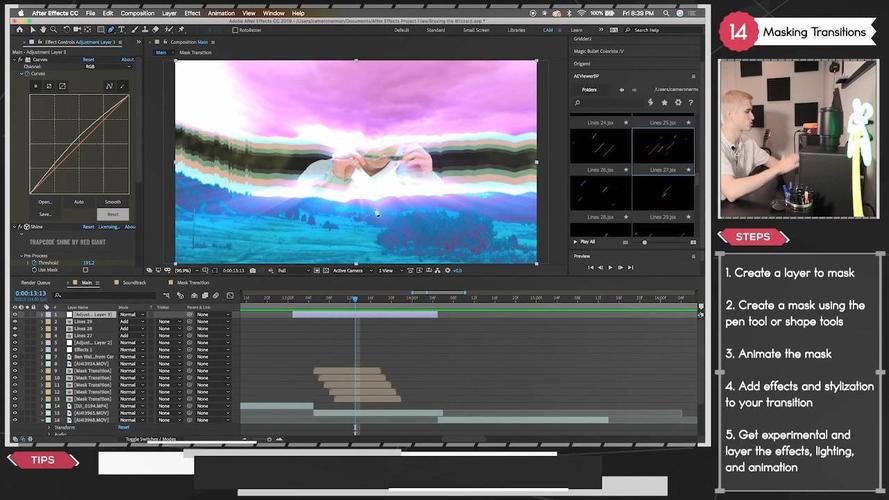This screenshot has height=500, width=889.
Task: Favorite the Lines 24.jsx star
Action: [x=626, y=122]
